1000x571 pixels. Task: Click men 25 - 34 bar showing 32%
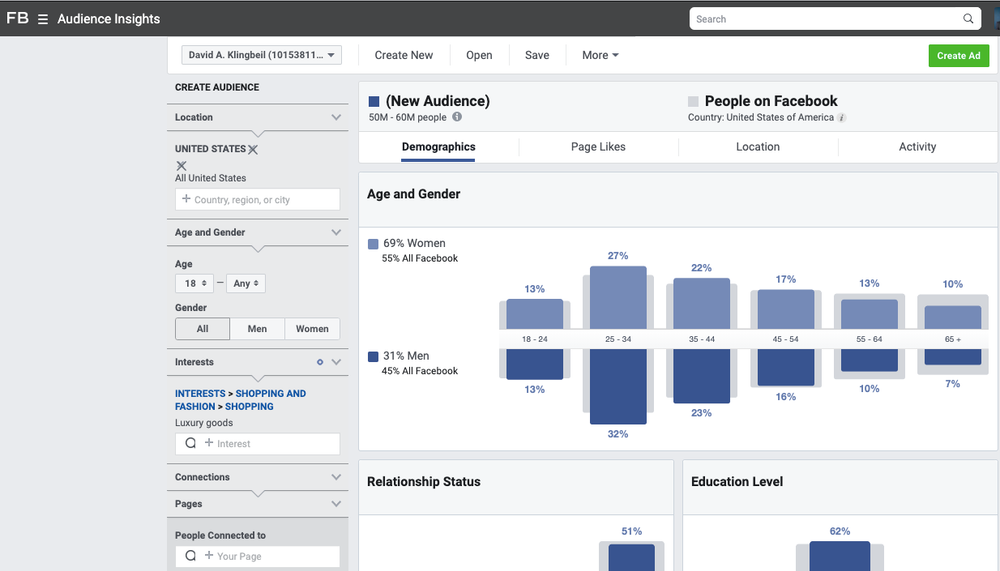click(x=618, y=387)
